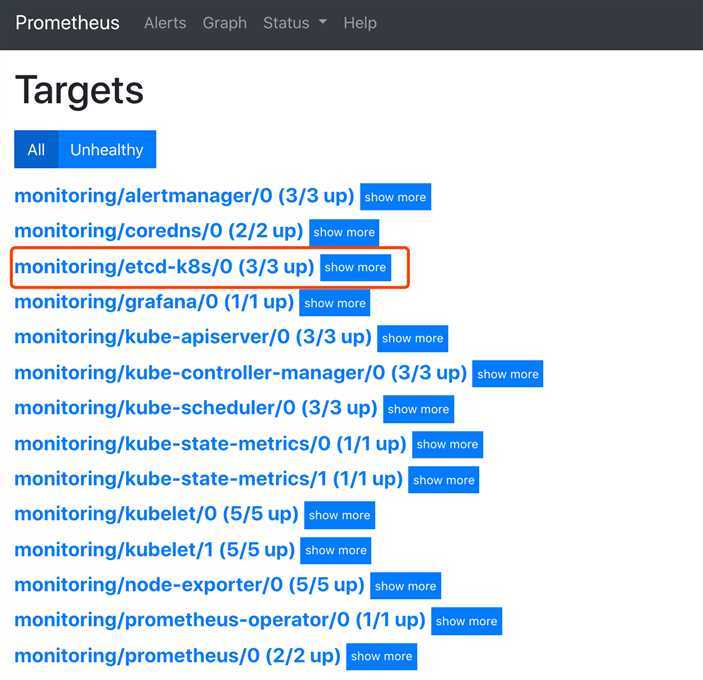Select the All targets filter
Viewport: 703px width, 680px height.
tap(36, 149)
